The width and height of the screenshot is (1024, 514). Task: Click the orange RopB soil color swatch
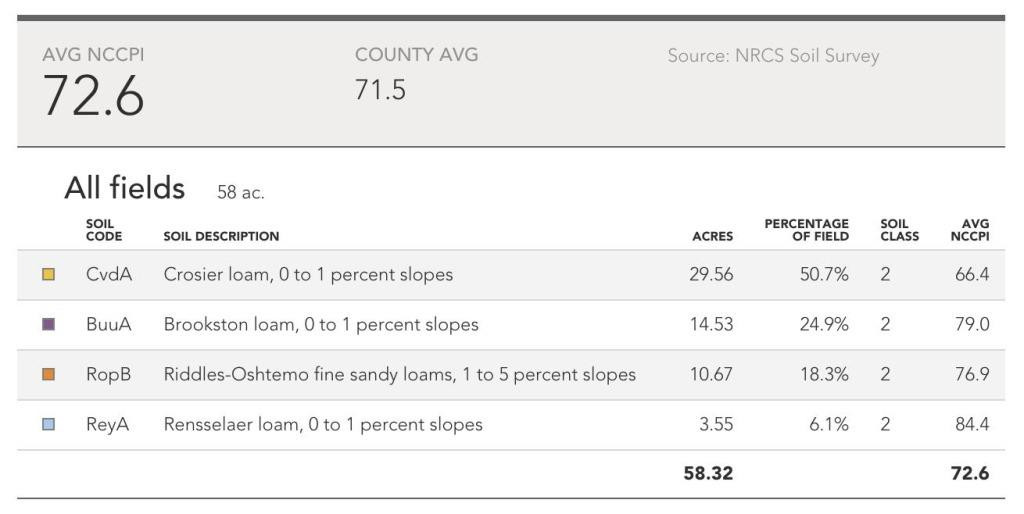[x=49, y=375]
